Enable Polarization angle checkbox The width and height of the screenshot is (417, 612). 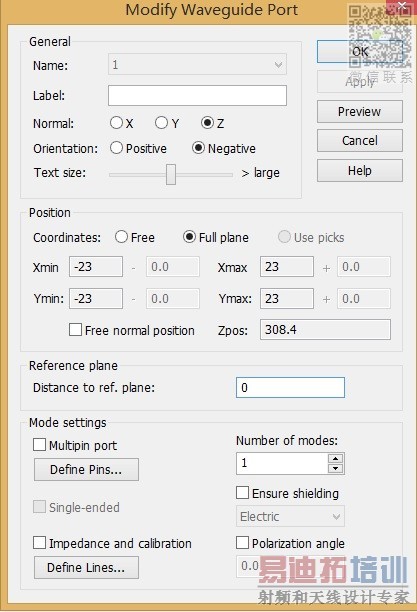coord(242,543)
